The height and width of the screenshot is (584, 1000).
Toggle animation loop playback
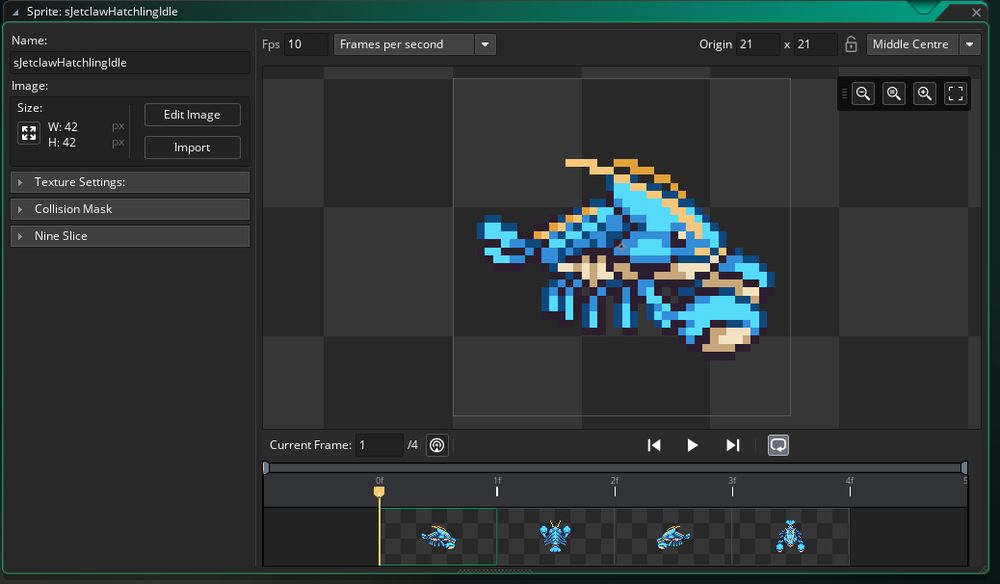pos(778,445)
